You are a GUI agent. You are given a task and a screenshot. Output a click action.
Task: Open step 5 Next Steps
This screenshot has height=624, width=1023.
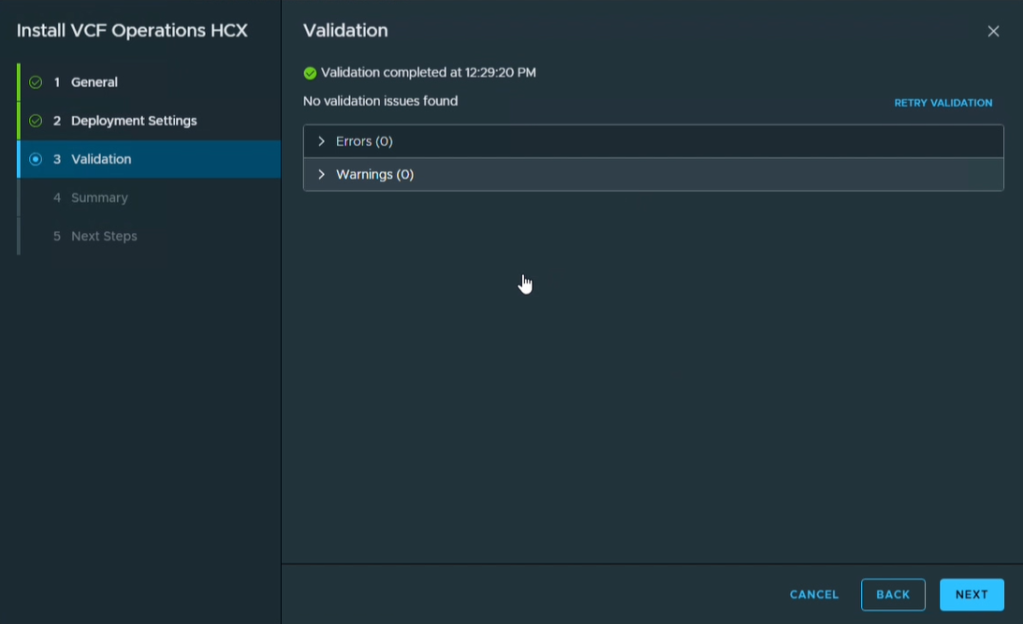point(149,236)
